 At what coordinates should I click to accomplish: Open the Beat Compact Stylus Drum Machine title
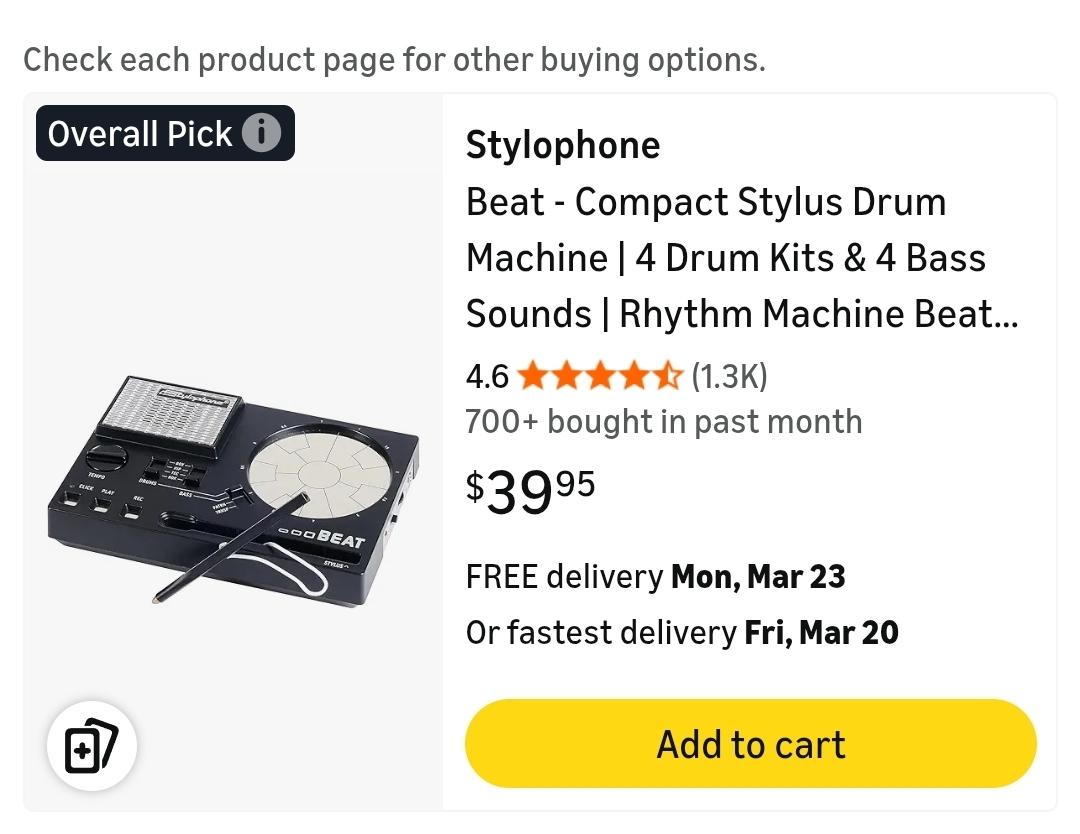pyautogui.click(x=741, y=258)
